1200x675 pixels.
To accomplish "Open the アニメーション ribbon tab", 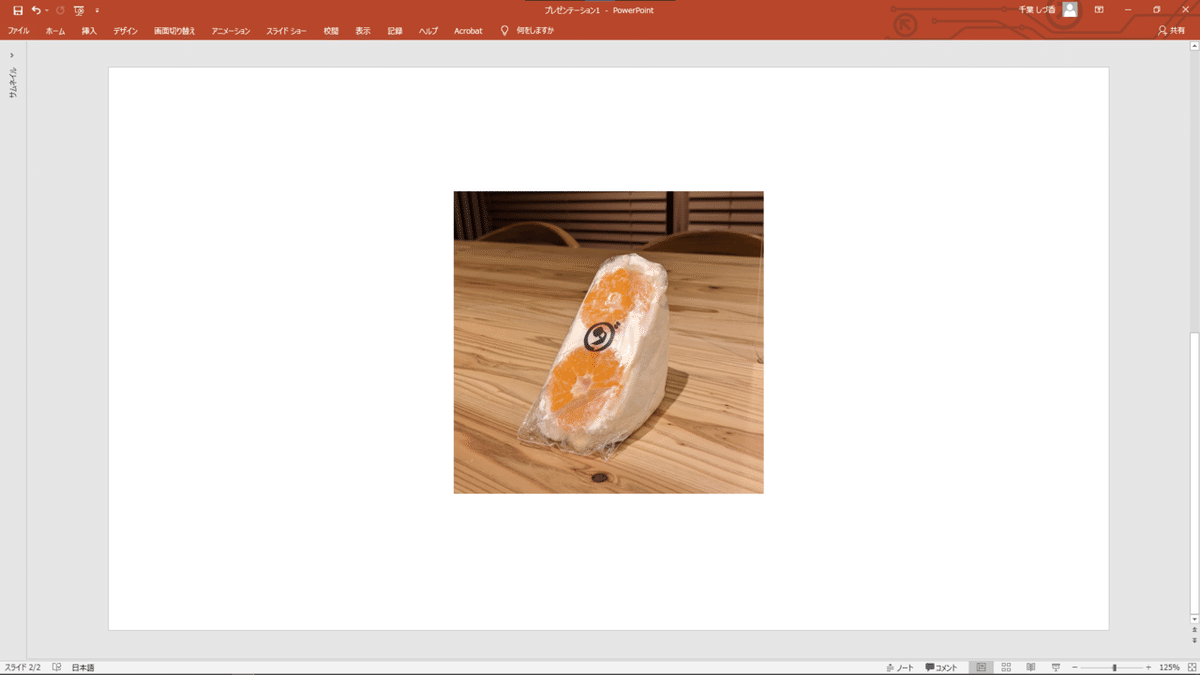I will 230,31.
